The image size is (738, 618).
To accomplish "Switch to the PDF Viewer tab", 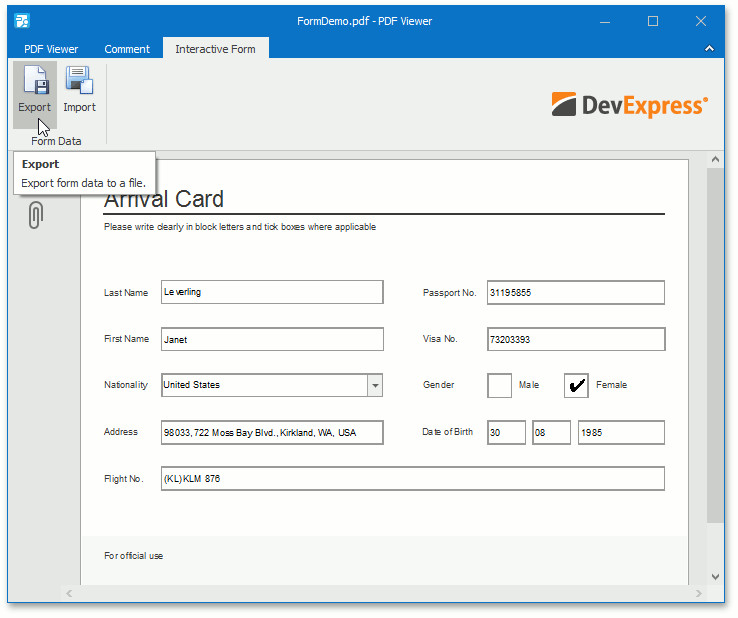I will click(51, 49).
